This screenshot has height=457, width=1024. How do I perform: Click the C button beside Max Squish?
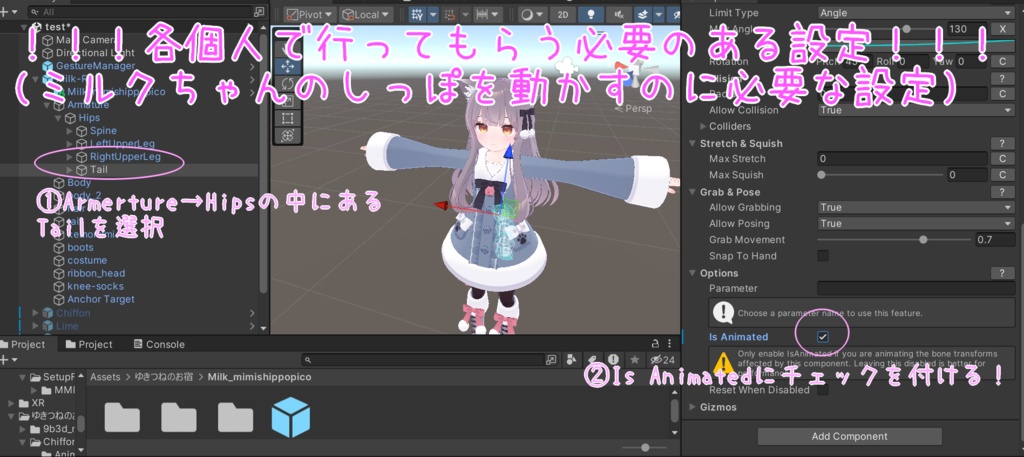tap(1002, 175)
